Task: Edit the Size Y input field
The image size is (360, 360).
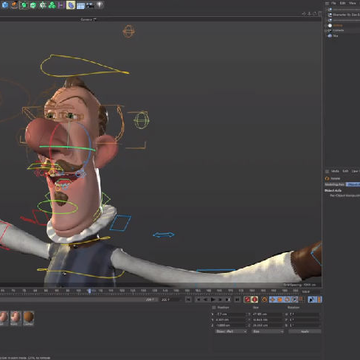Action: click(x=268, y=320)
